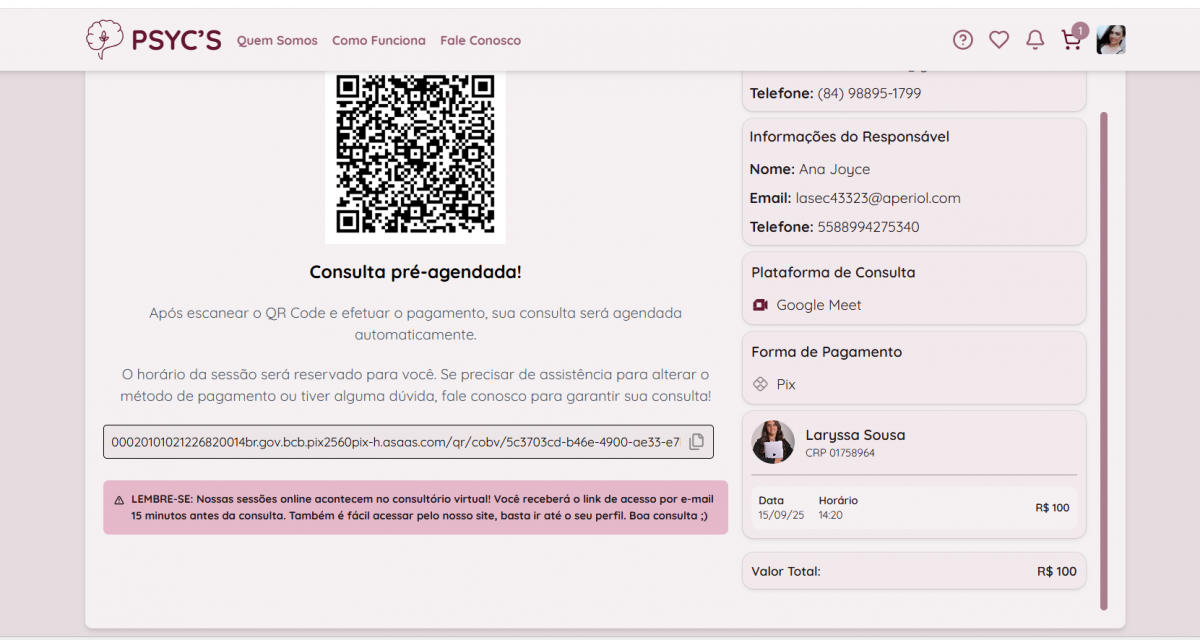Click the Pix payment icon

click(760, 384)
